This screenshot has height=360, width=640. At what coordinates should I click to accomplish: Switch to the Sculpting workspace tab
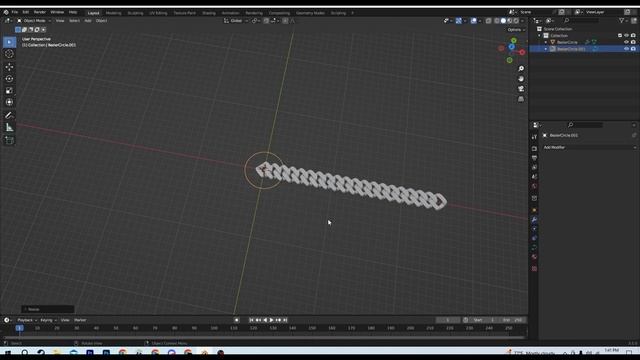point(135,13)
